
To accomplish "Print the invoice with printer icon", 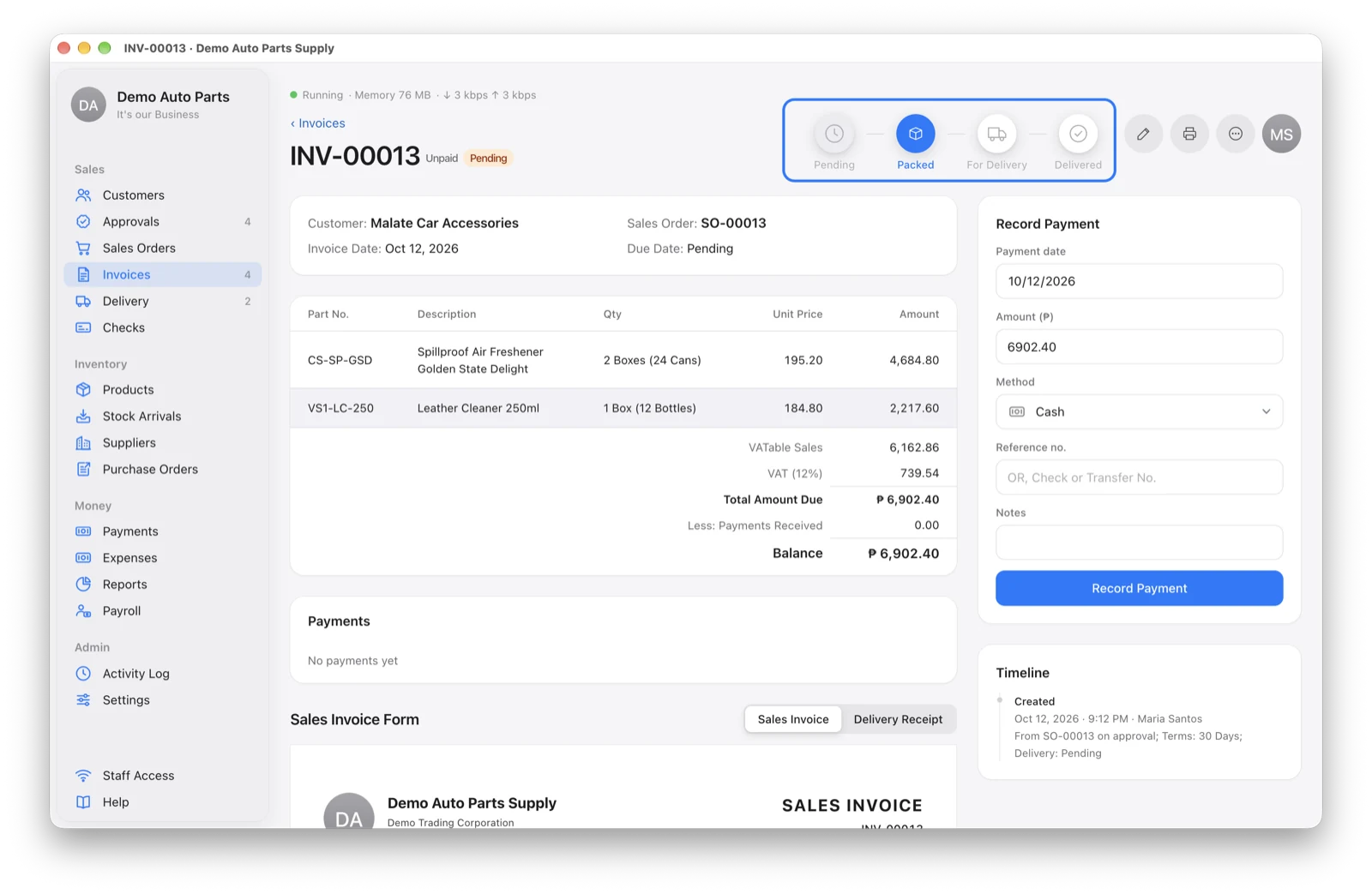I will [1189, 134].
